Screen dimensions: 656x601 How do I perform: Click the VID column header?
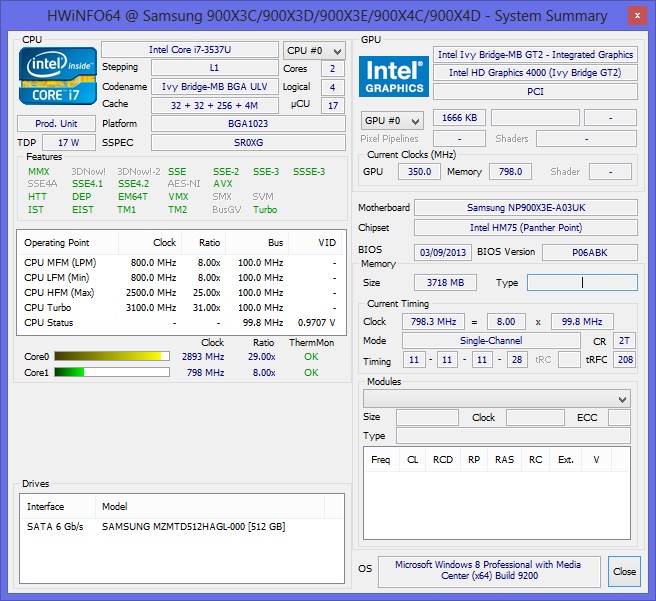pos(315,243)
